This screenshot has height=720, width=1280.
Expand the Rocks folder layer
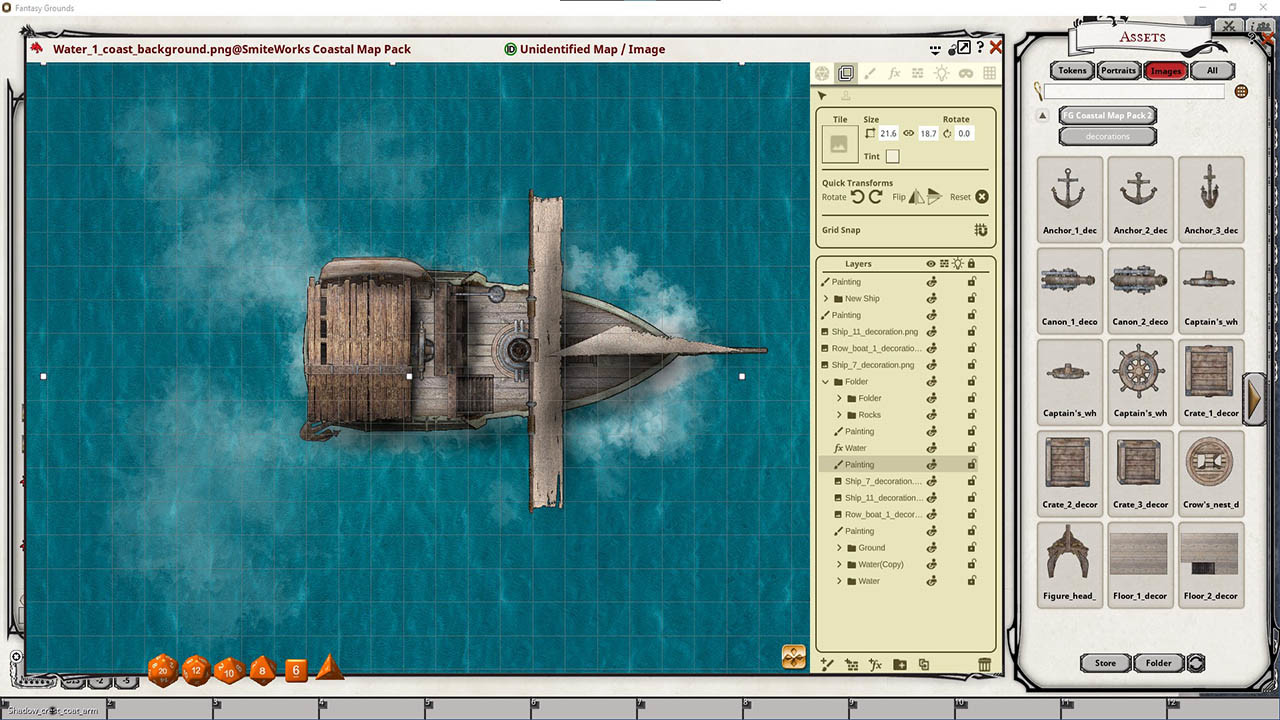[839, 415]
